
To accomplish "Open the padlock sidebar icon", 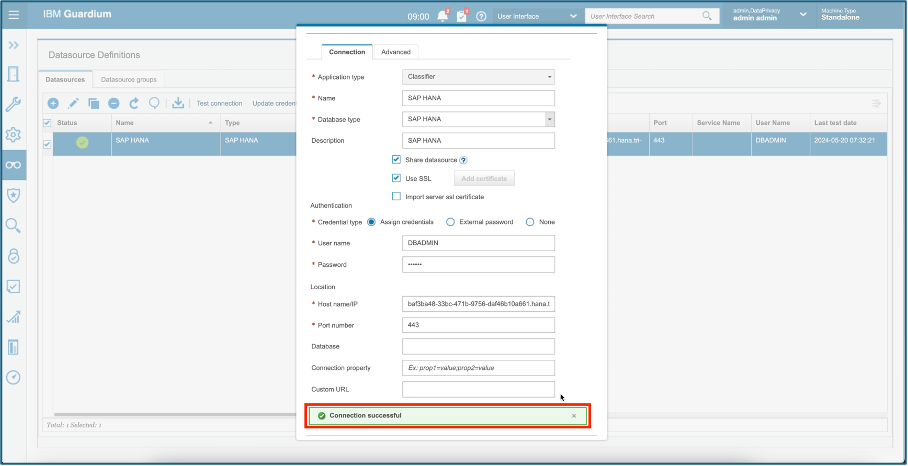I will point(13,256).
